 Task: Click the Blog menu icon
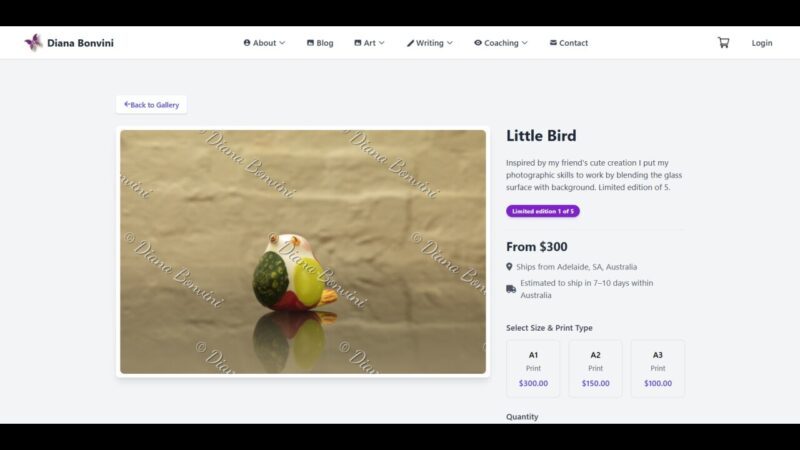click(310, 43)
